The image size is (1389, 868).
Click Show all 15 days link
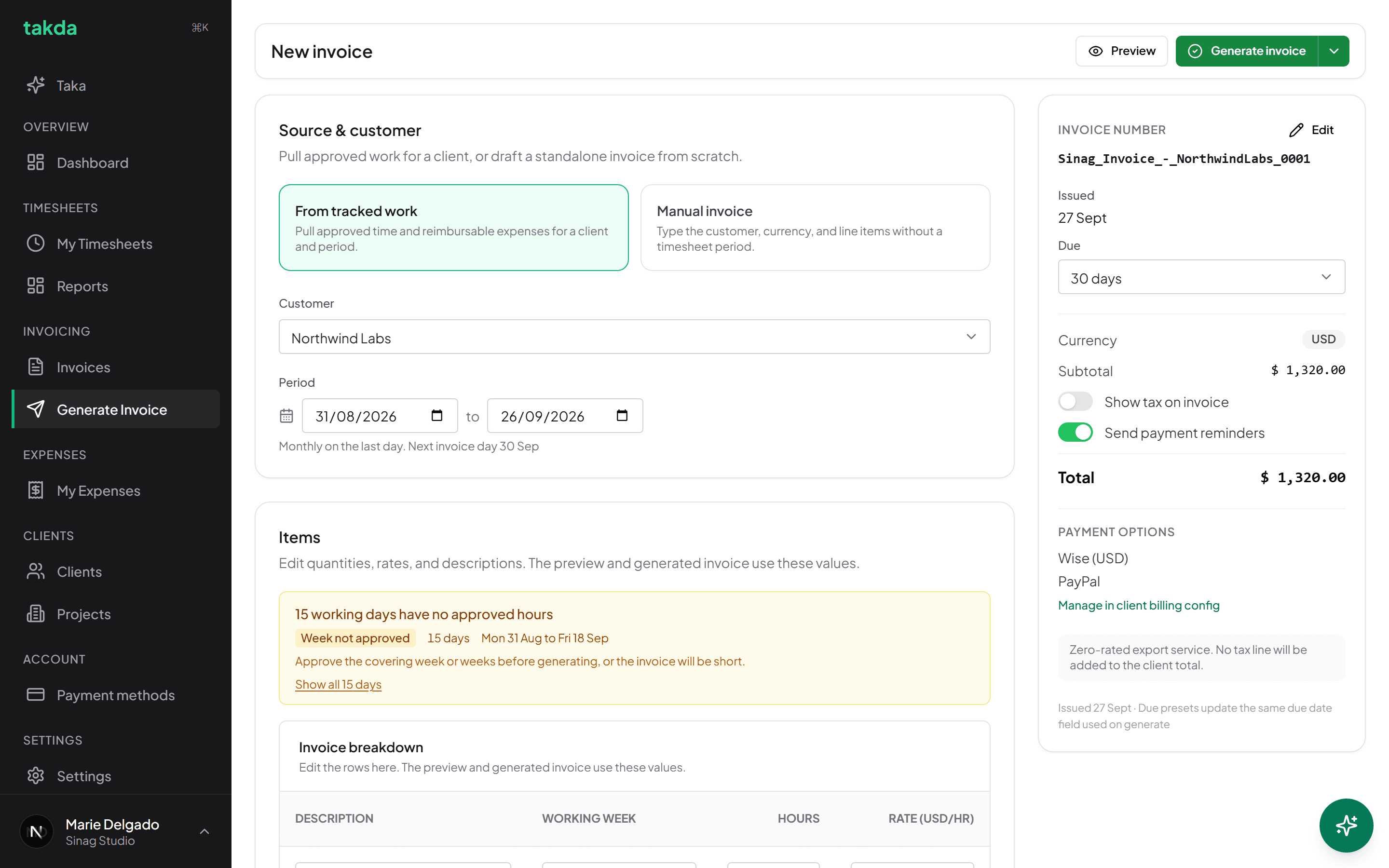click(338, 684)
